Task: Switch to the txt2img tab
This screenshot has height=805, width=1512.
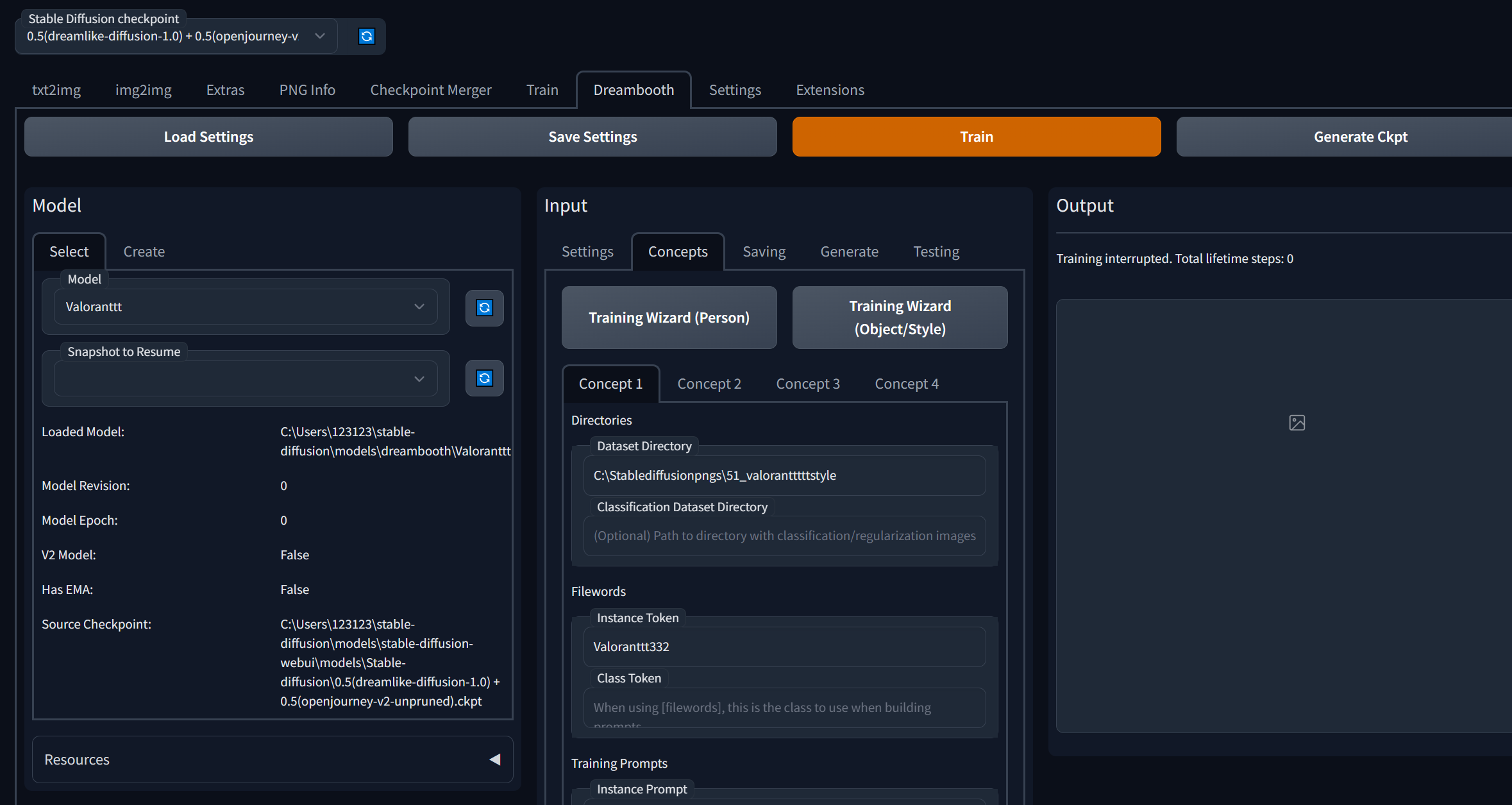Action: pyautogui.click(x=56, y=90)
